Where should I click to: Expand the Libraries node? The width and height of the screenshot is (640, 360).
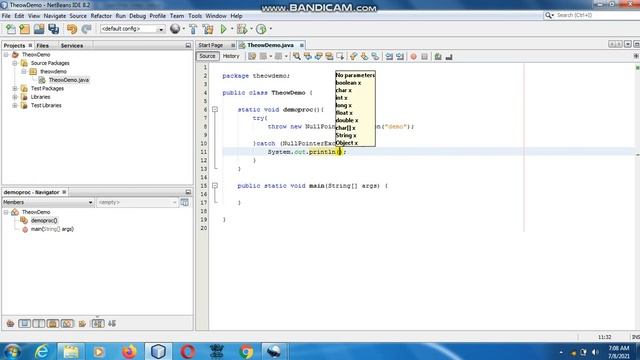15,97
